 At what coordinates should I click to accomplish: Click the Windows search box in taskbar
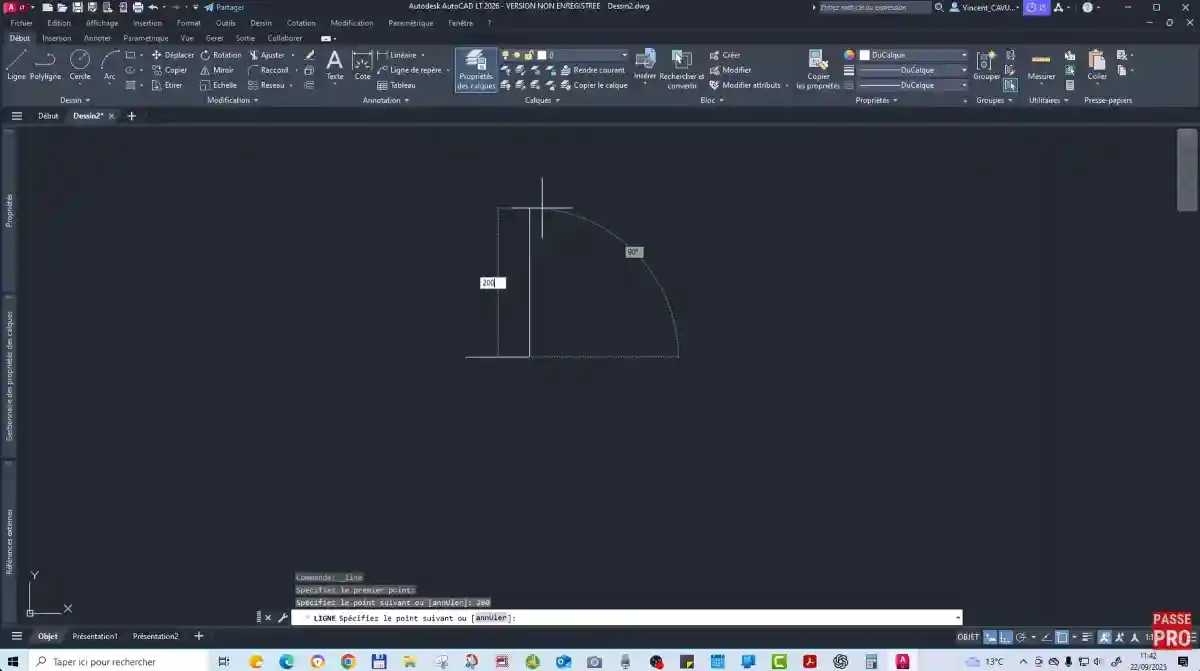(118, 661)
